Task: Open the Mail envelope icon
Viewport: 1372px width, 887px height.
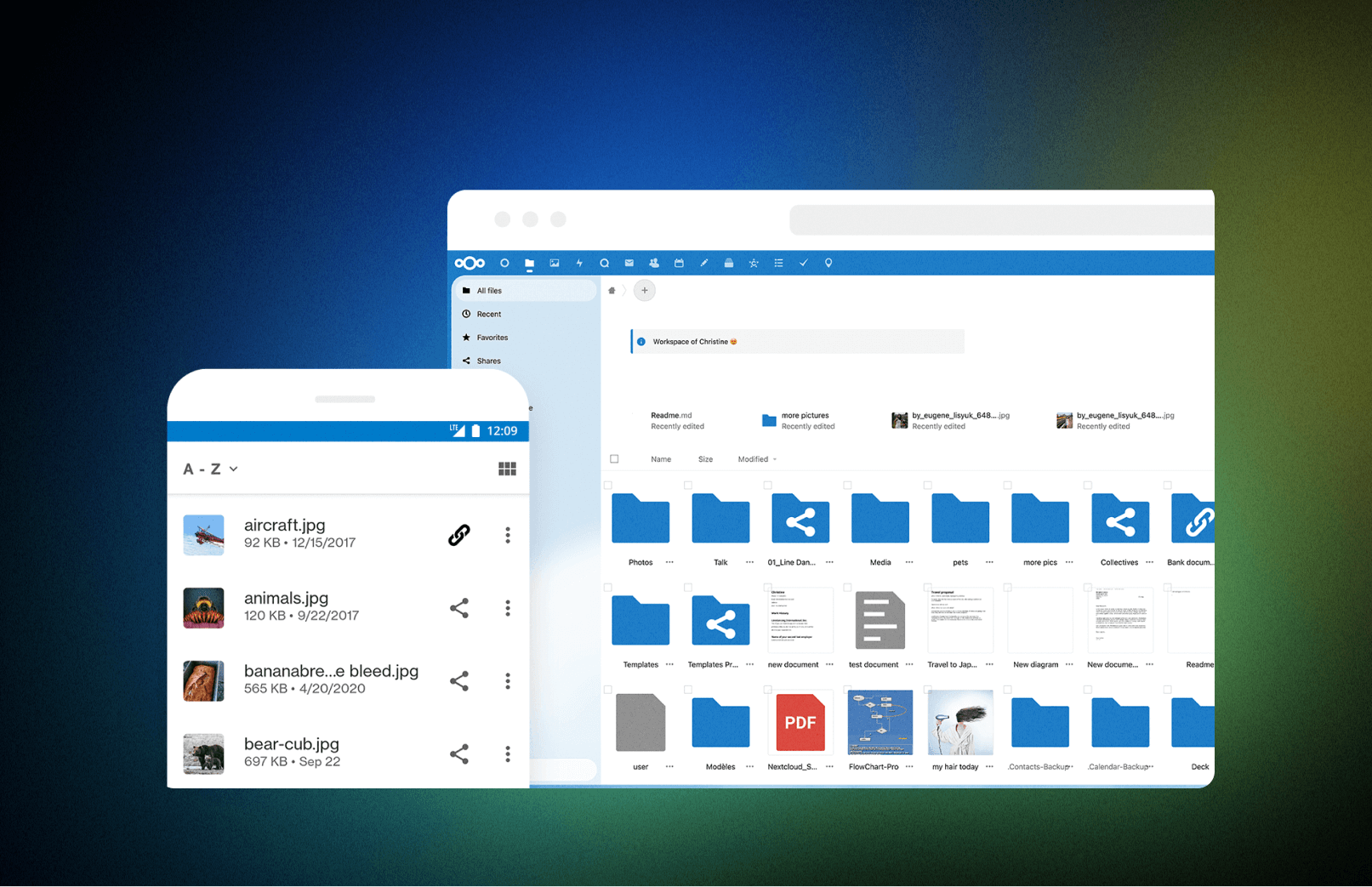Action: (x=629, y=264)
